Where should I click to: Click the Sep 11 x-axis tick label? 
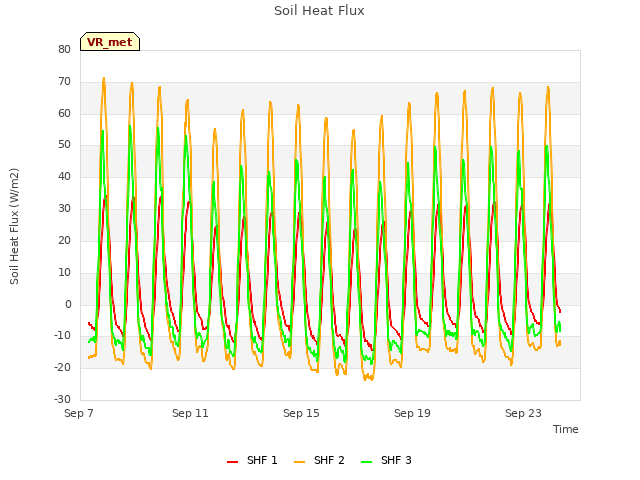point(190,413)
